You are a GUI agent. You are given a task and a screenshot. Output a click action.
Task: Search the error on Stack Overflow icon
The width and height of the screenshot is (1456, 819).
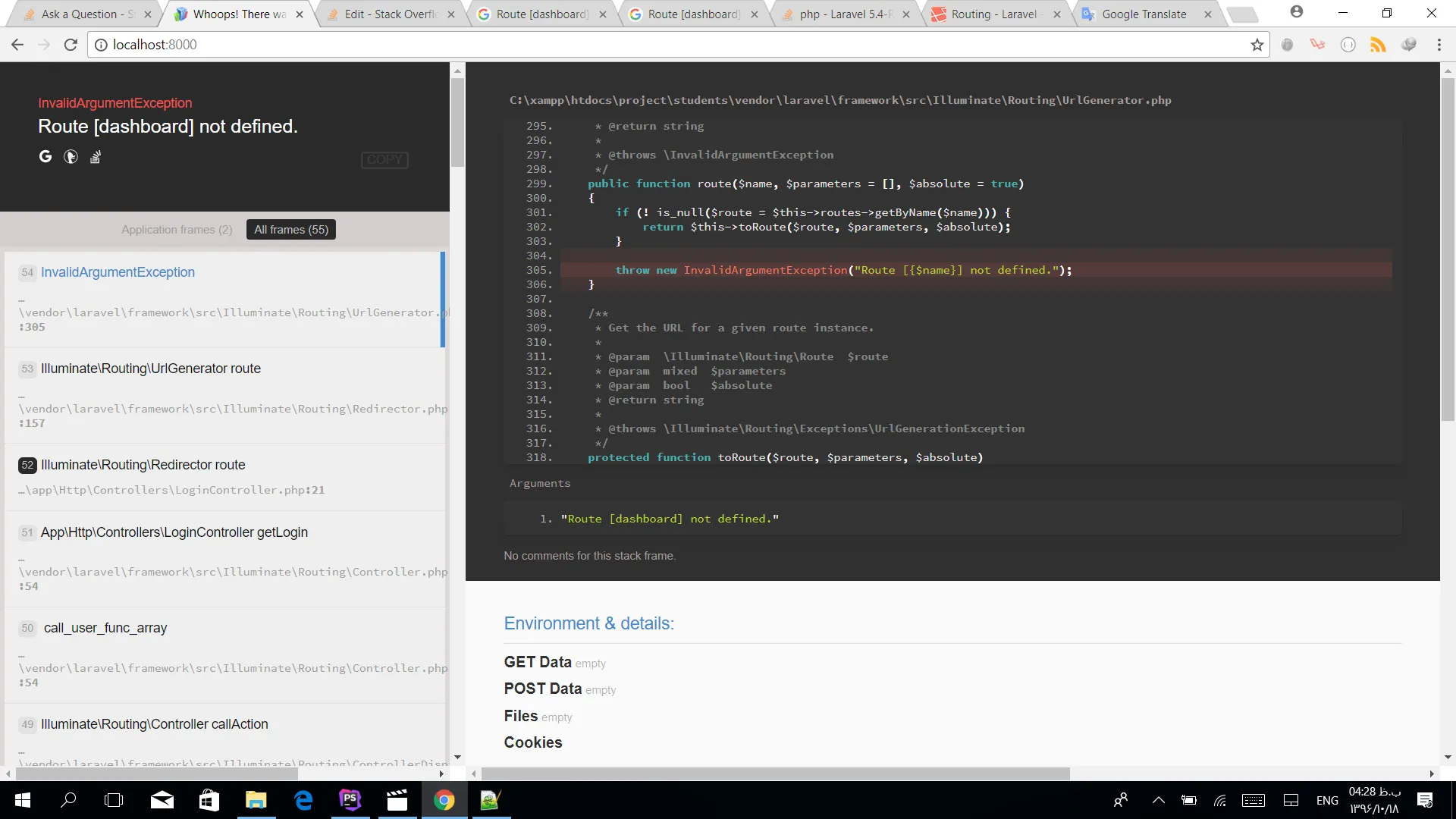96,157
